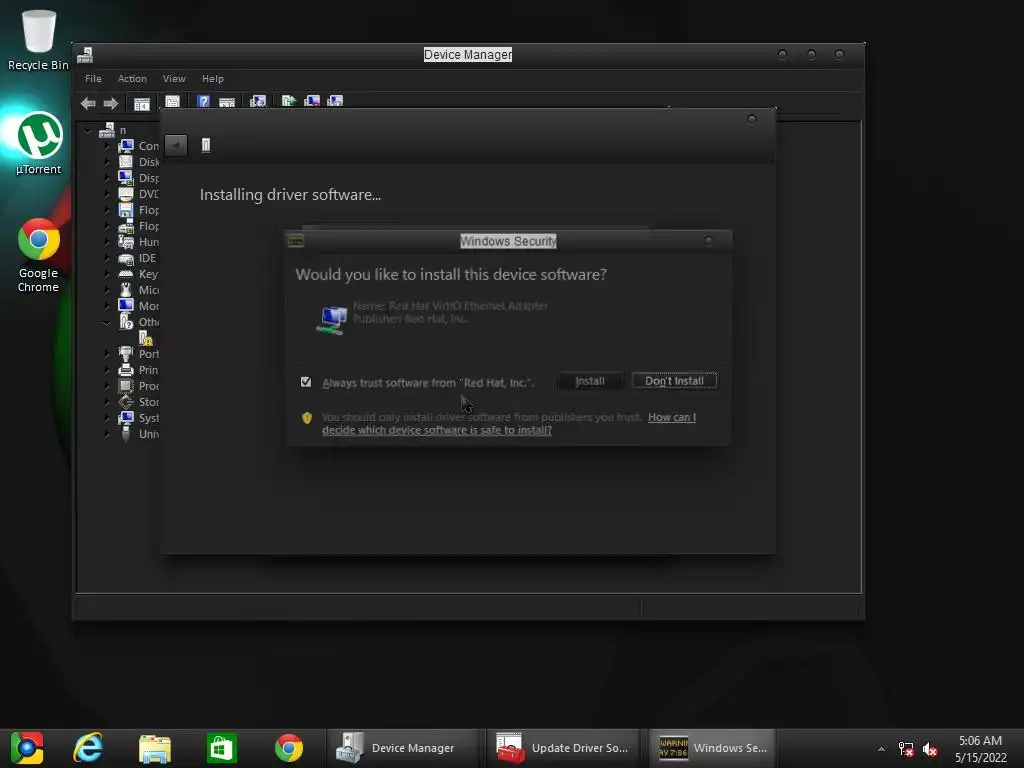1024x768 pixels.
Task: Click the blue Help question-mark toolbar icon
Action: click(x=203, y=102)
